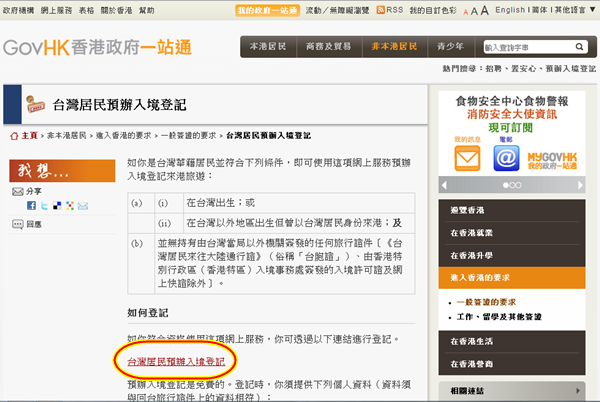Open 網上服務 top menu

(x=56, y=10)
